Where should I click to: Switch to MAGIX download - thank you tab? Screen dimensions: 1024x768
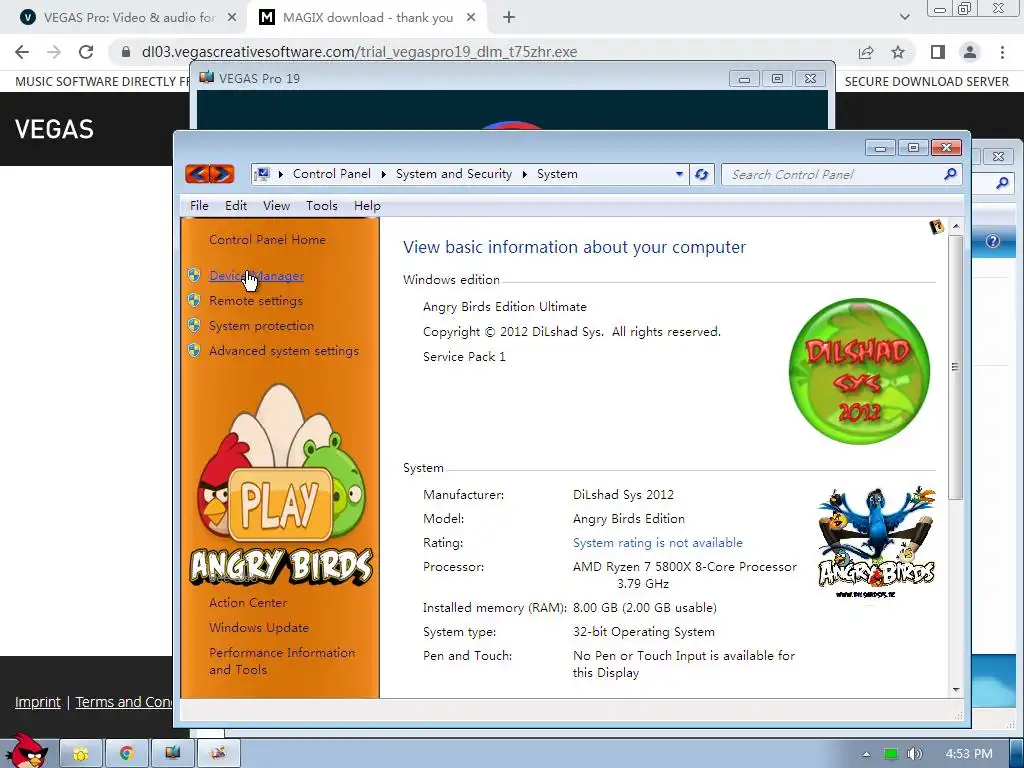point(366,18)
